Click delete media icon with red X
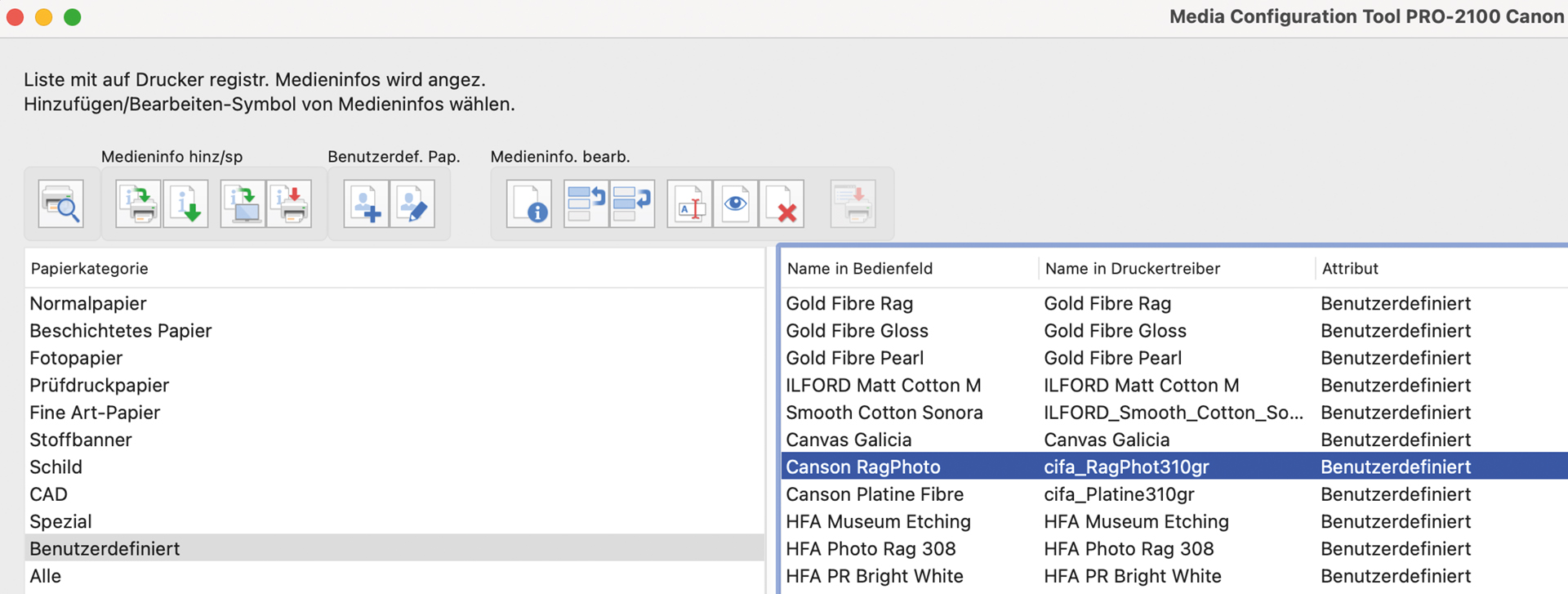Viewport: 1568px width, 594px height. pos(782,204)
